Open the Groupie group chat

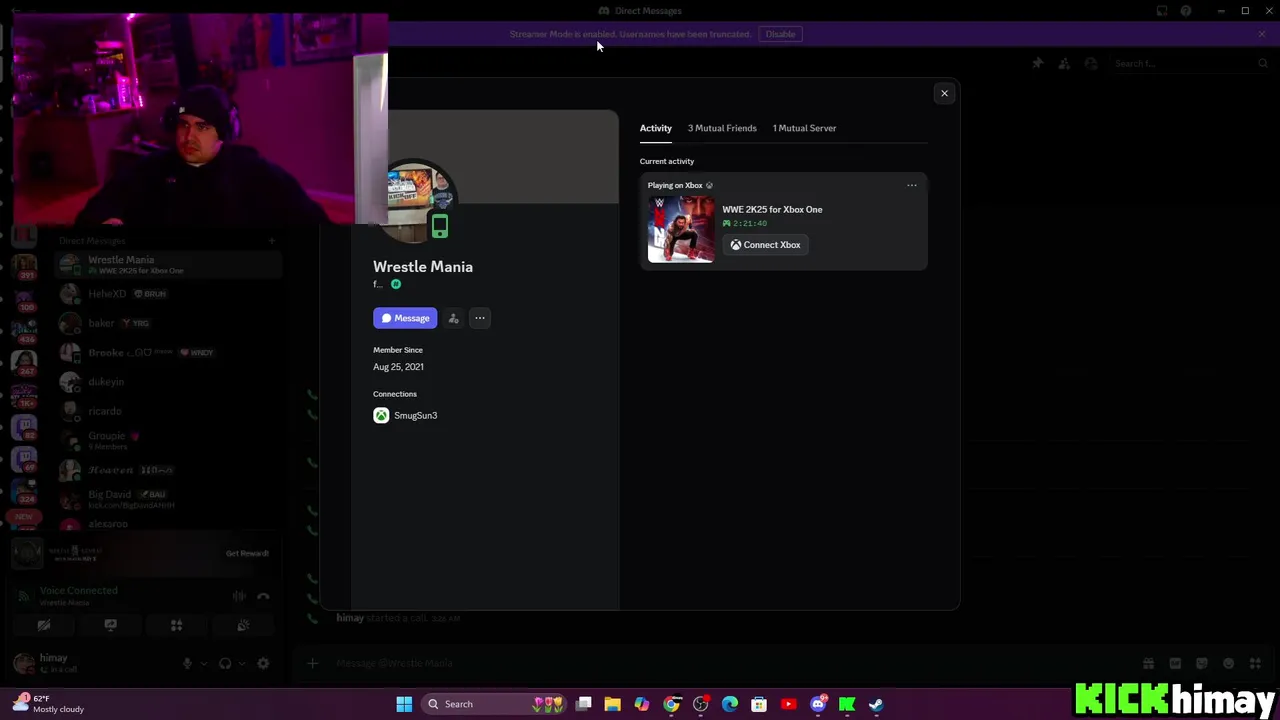[167, 440]
